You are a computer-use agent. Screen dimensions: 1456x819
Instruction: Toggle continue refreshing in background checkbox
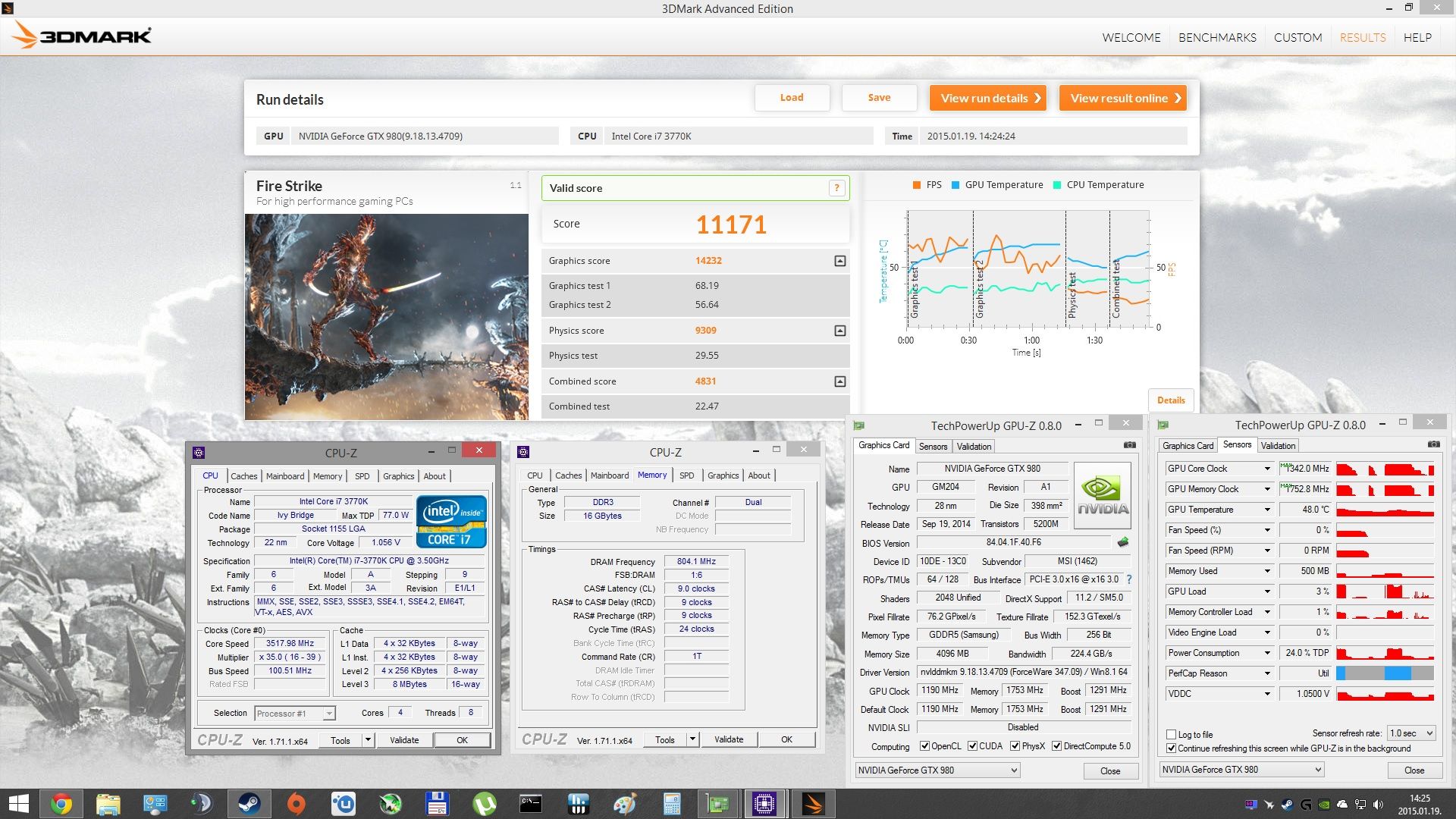[x=1172, y=748]
